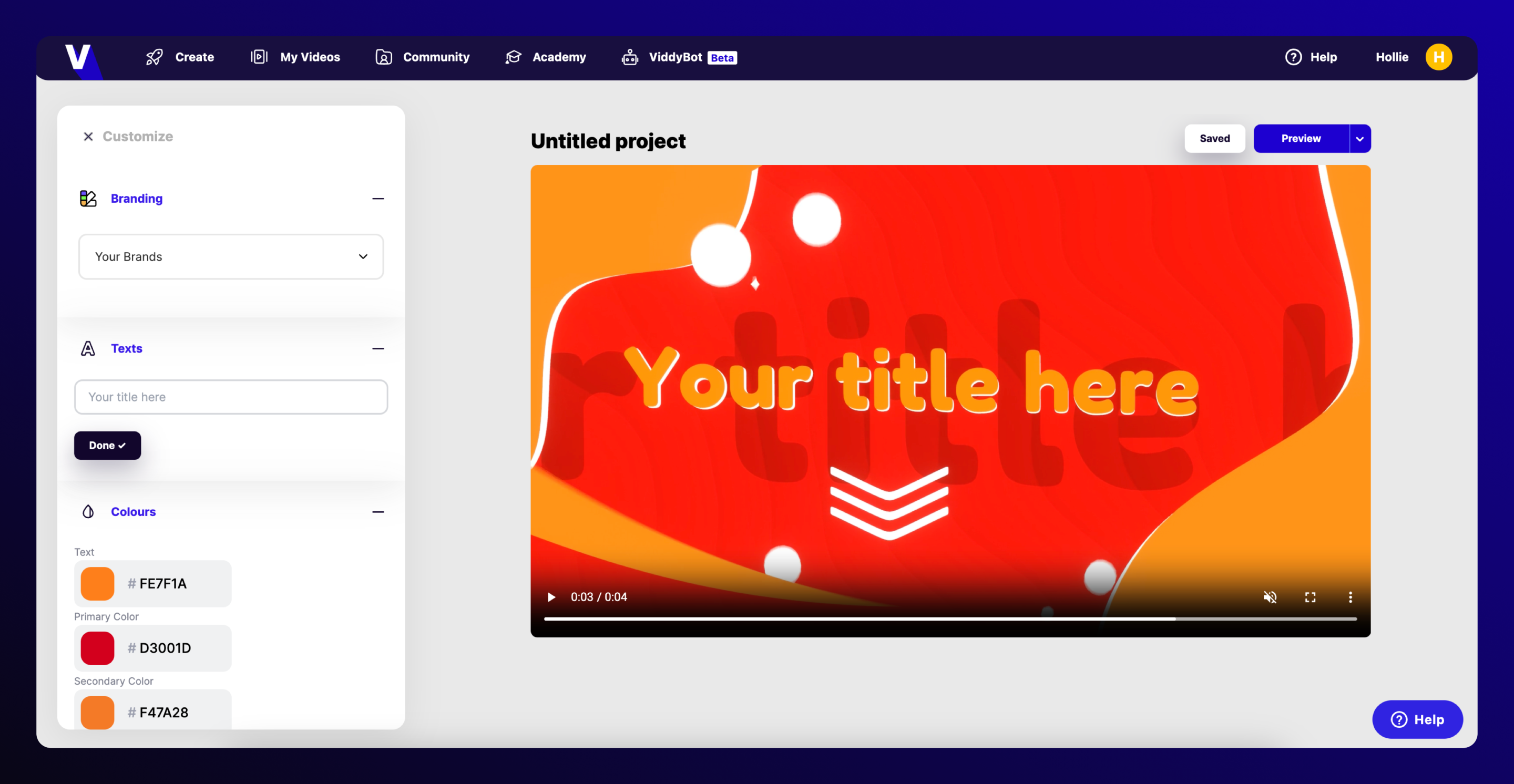1514x784 pixels.
Task: Expand the arrow next to the Preview button
Action: [x=1360, y=139]
